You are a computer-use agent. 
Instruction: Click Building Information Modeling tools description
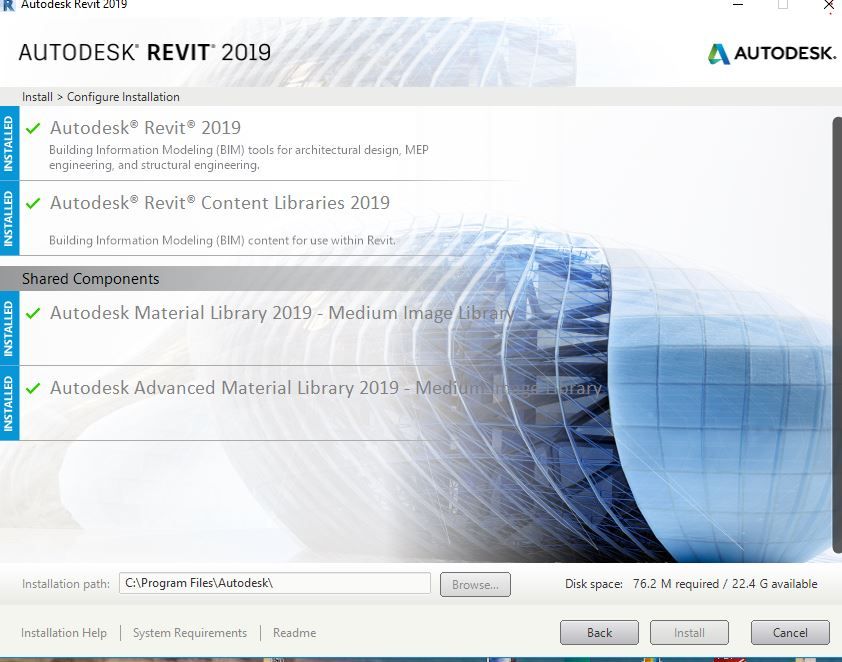(x=239, y=157)
